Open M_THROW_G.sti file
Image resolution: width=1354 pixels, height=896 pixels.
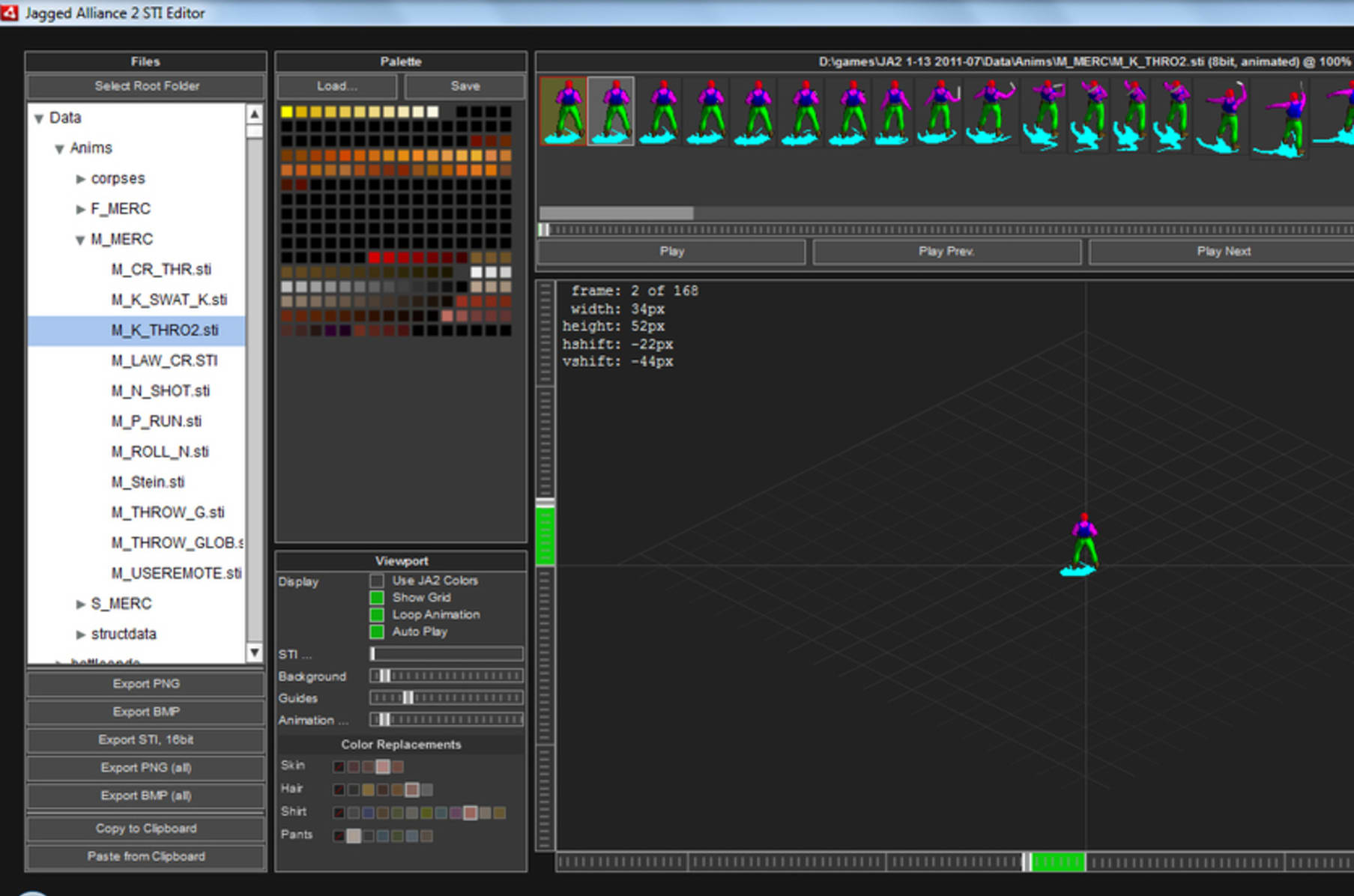[x=168, y=512]
